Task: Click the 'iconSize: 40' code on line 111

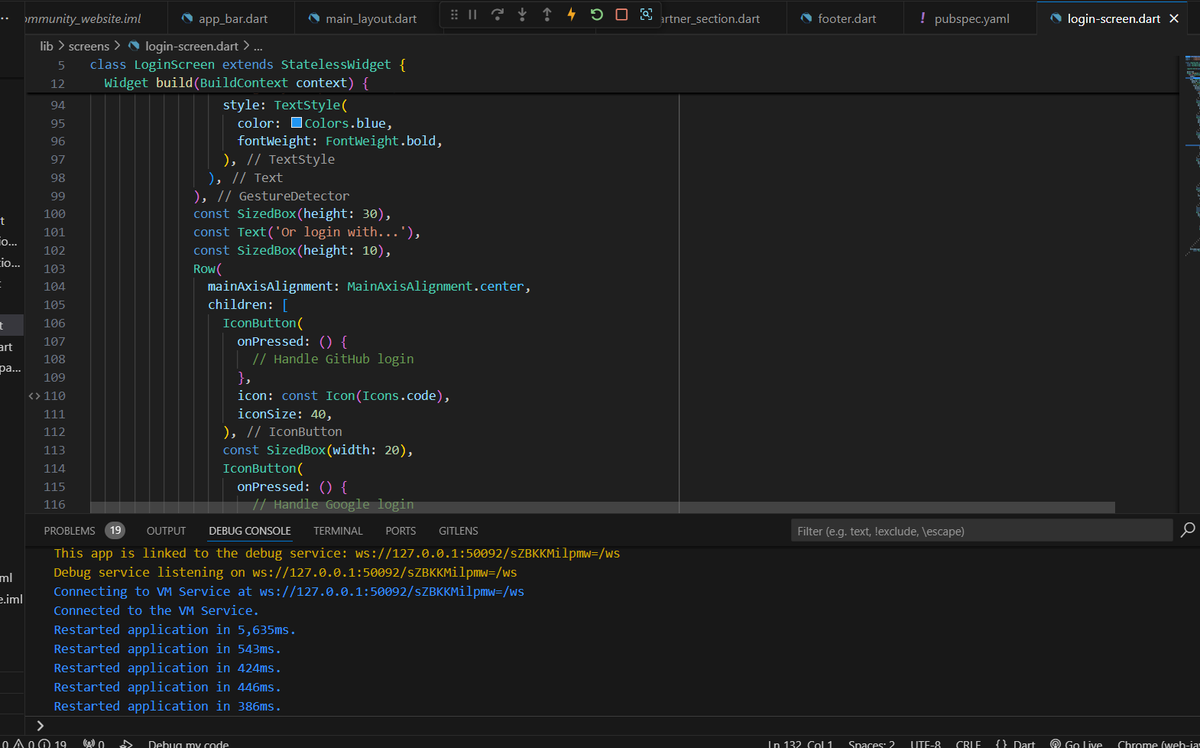Action: click(x=285, y=414)
